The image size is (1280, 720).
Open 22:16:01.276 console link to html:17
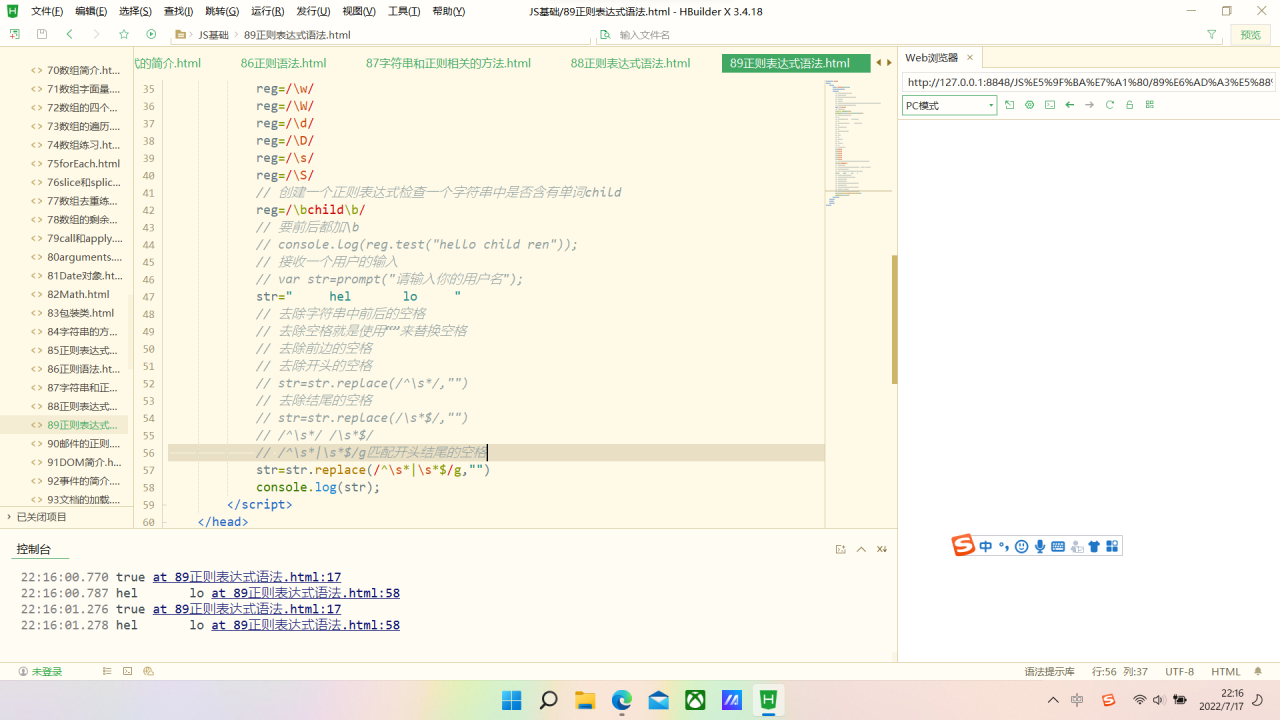coord(246,609)
